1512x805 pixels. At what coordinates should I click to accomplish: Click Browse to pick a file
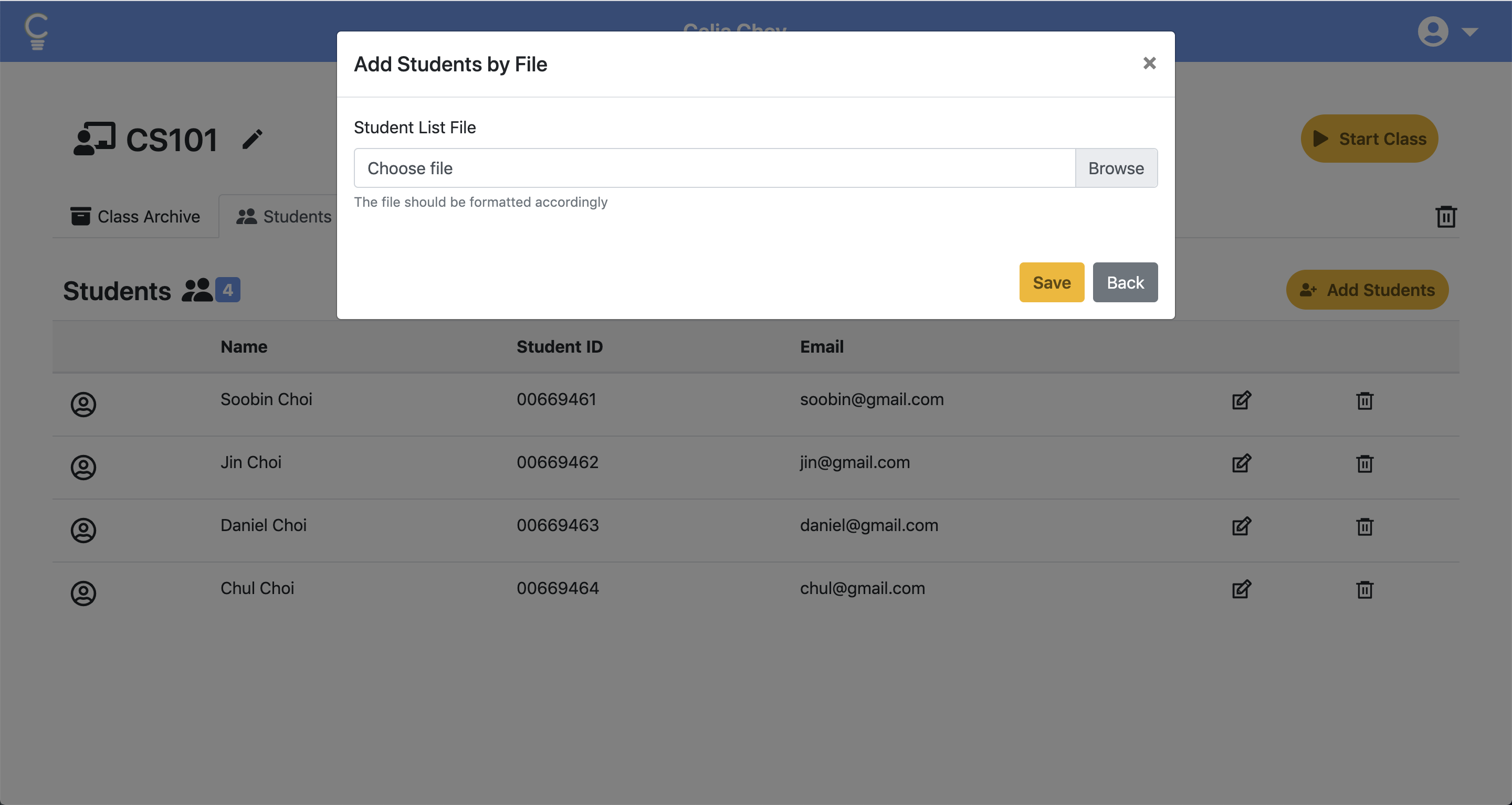point(1115,168)
